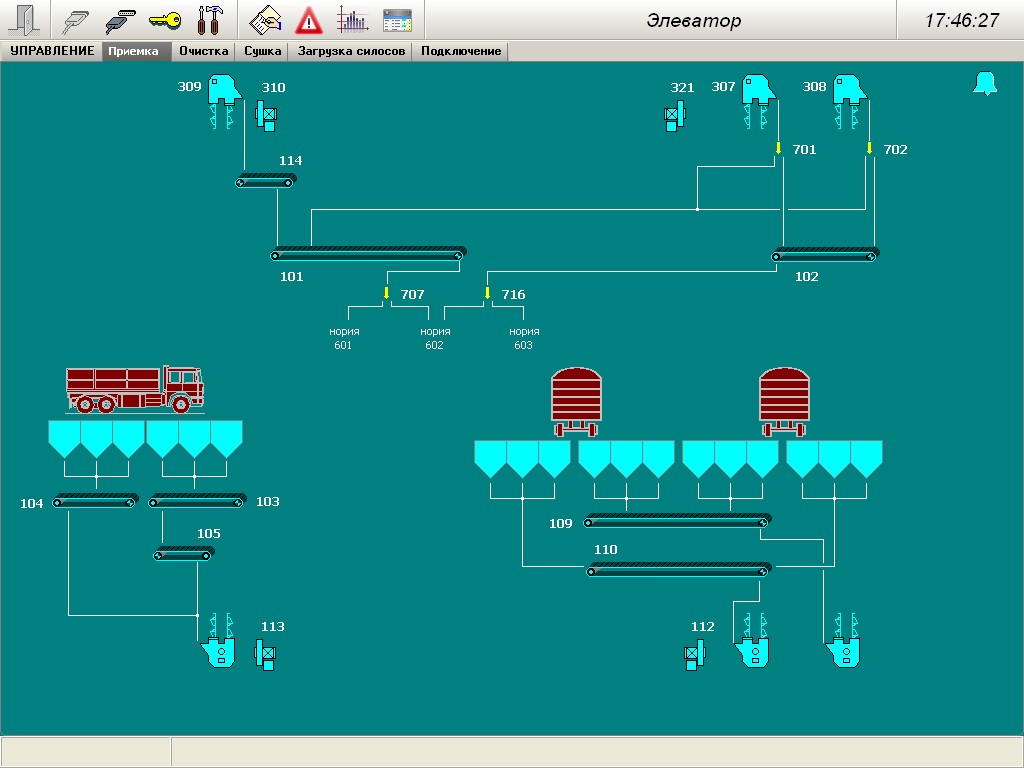
Task: Click the alarm bell icon
Action: click(x=985, y=84)
